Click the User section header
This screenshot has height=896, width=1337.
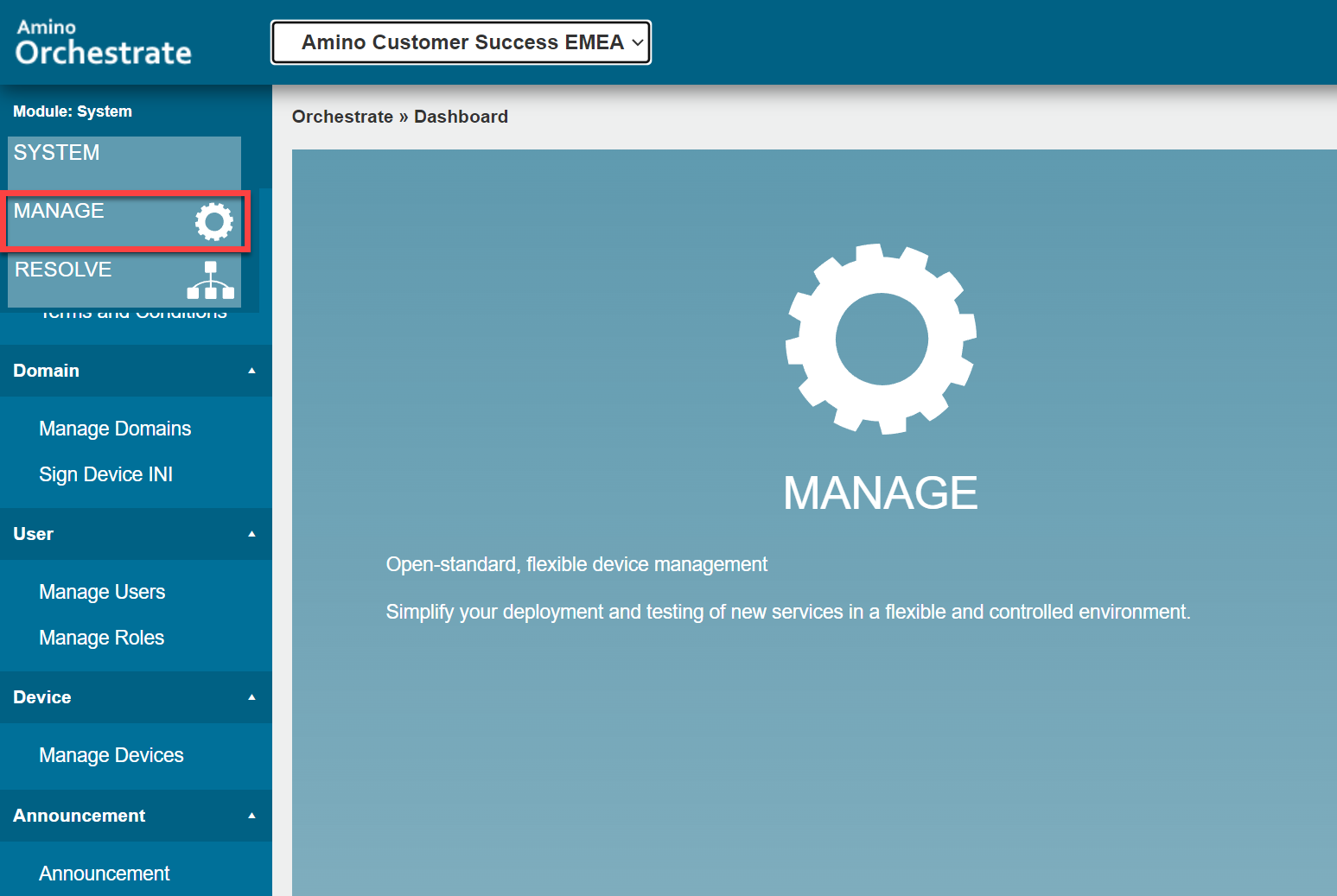coord(136,534)
